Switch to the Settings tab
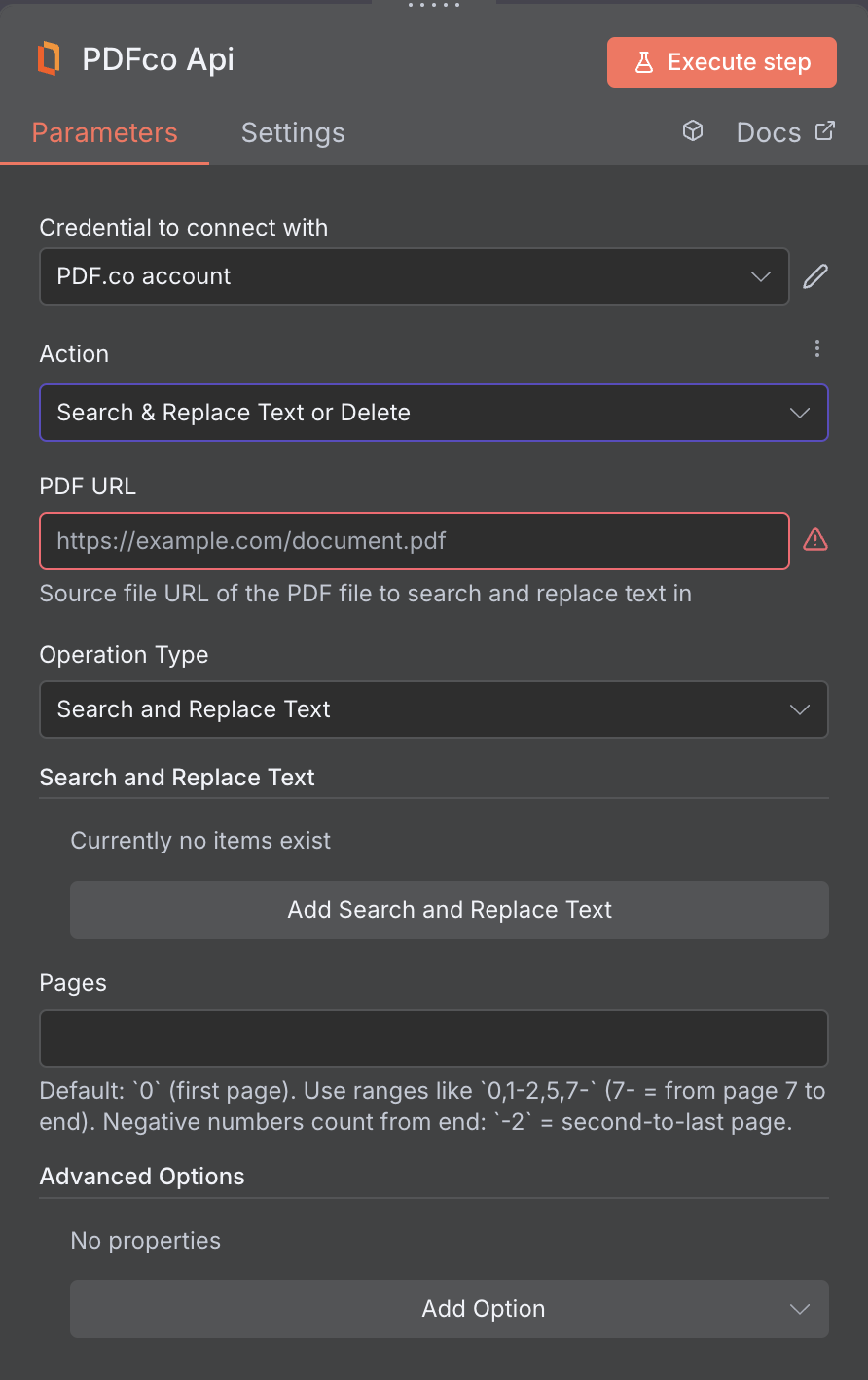 point(292,132)
